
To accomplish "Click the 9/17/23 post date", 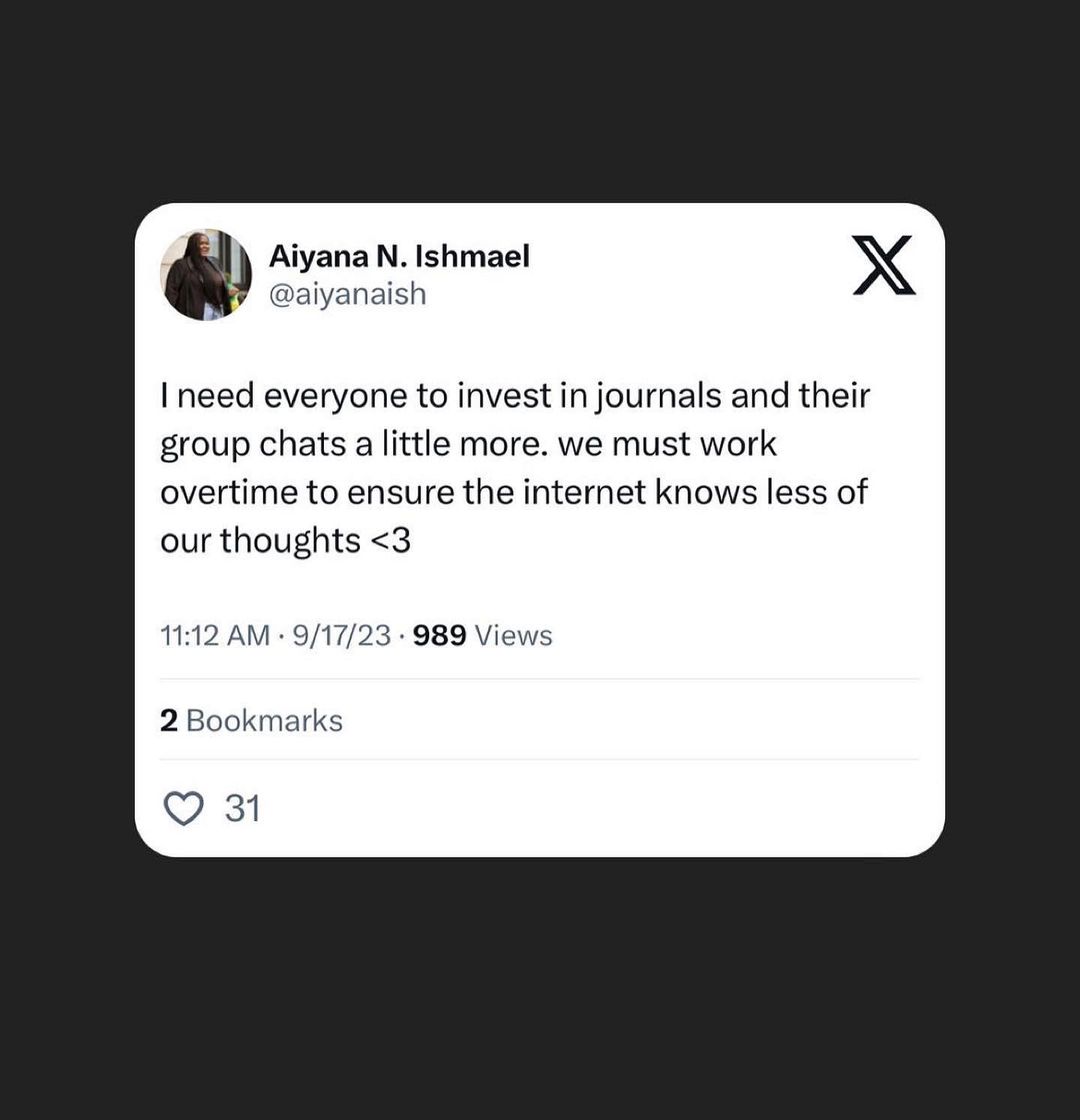I will click(342, 636).
